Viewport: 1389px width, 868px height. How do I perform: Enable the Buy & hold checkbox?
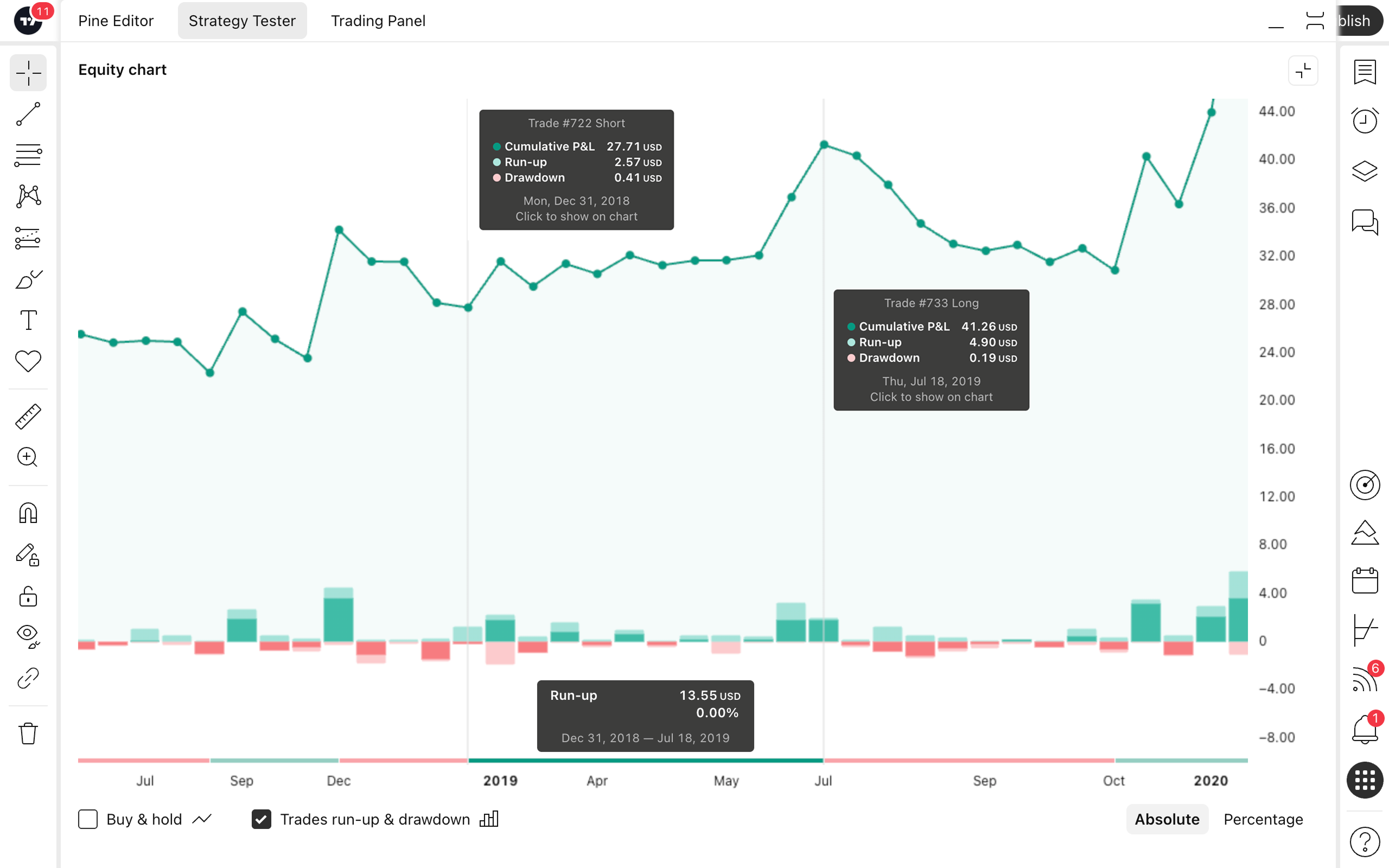click(88, 819)
